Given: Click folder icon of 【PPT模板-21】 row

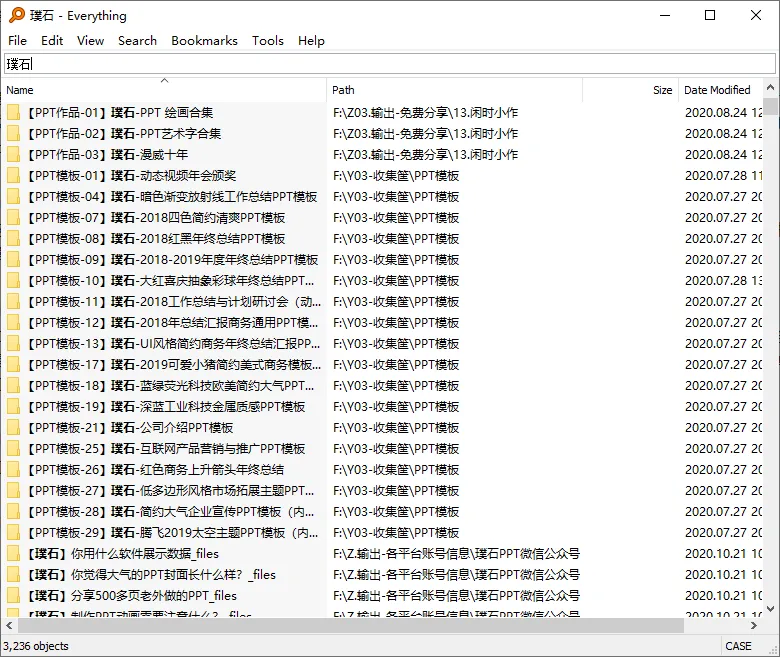Looking at the screenshot, I should [13, 428].
